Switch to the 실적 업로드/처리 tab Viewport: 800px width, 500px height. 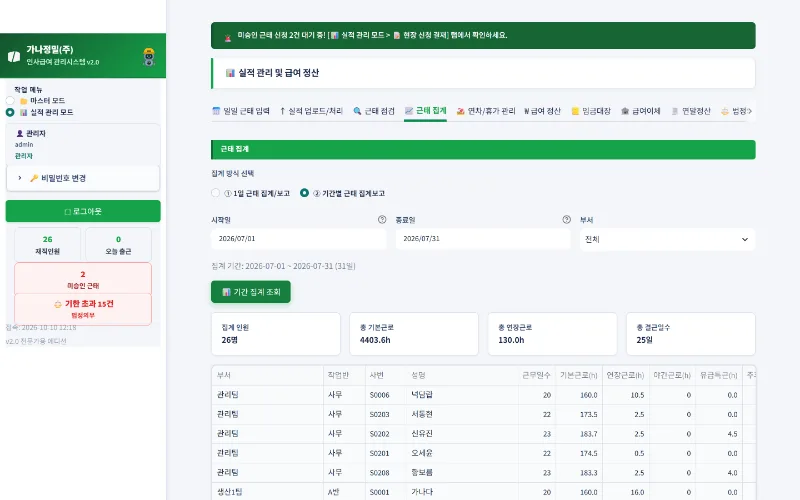[x=311, y=111]
